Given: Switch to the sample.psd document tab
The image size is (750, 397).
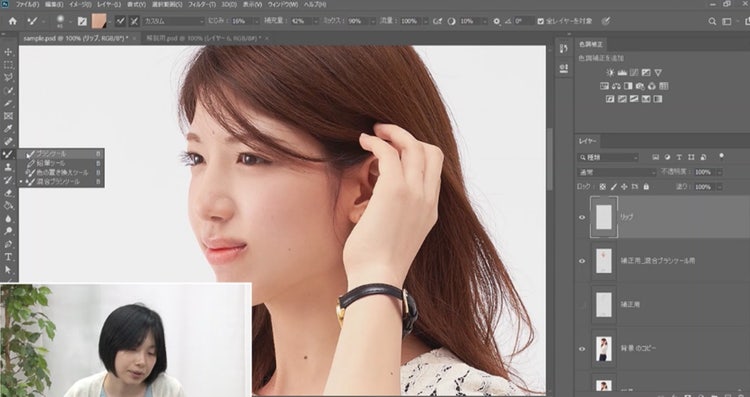Looking at the screenshot, I should click(76, 38).
